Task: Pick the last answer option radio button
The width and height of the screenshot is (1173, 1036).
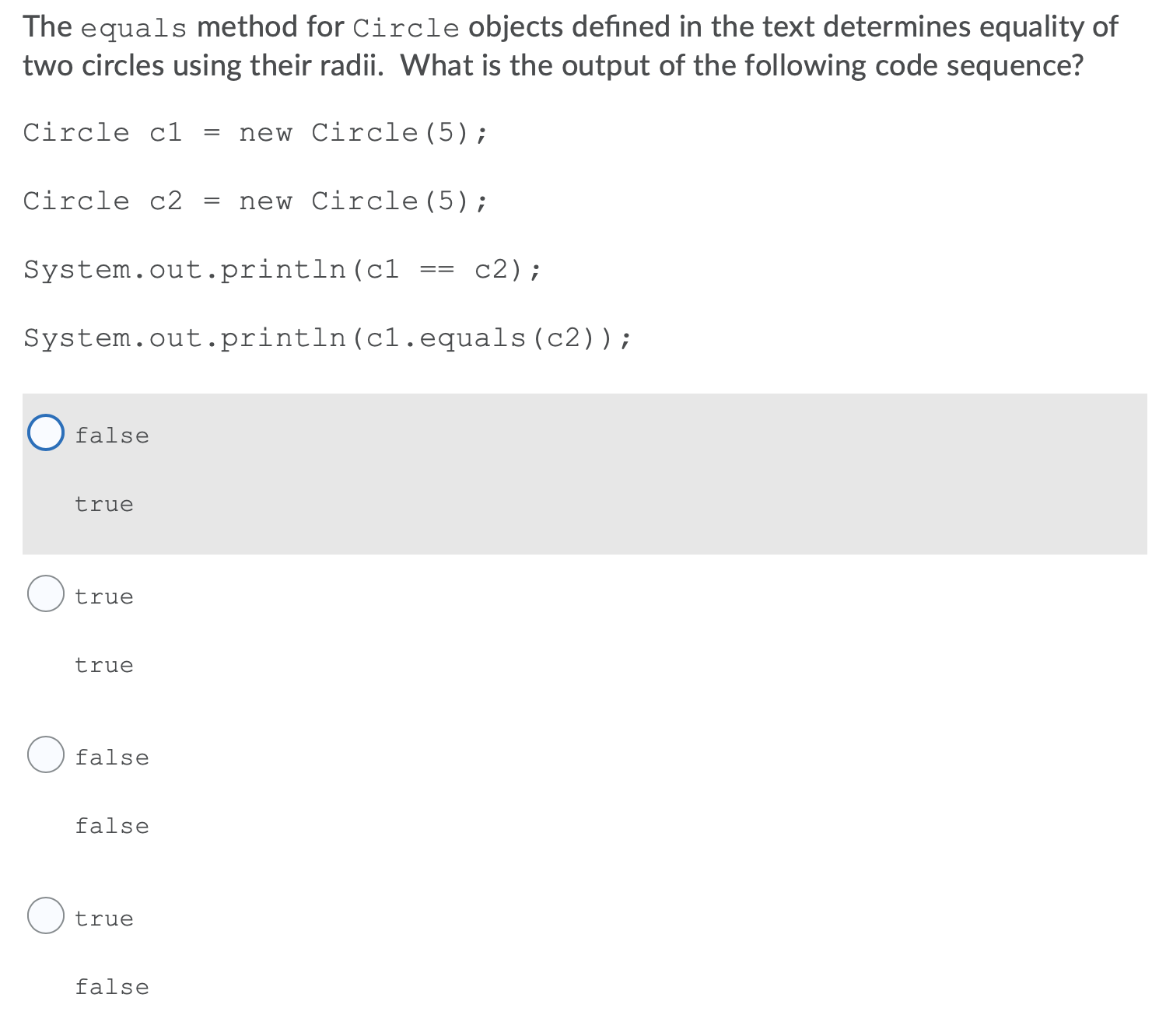Action: click(45, 915)
